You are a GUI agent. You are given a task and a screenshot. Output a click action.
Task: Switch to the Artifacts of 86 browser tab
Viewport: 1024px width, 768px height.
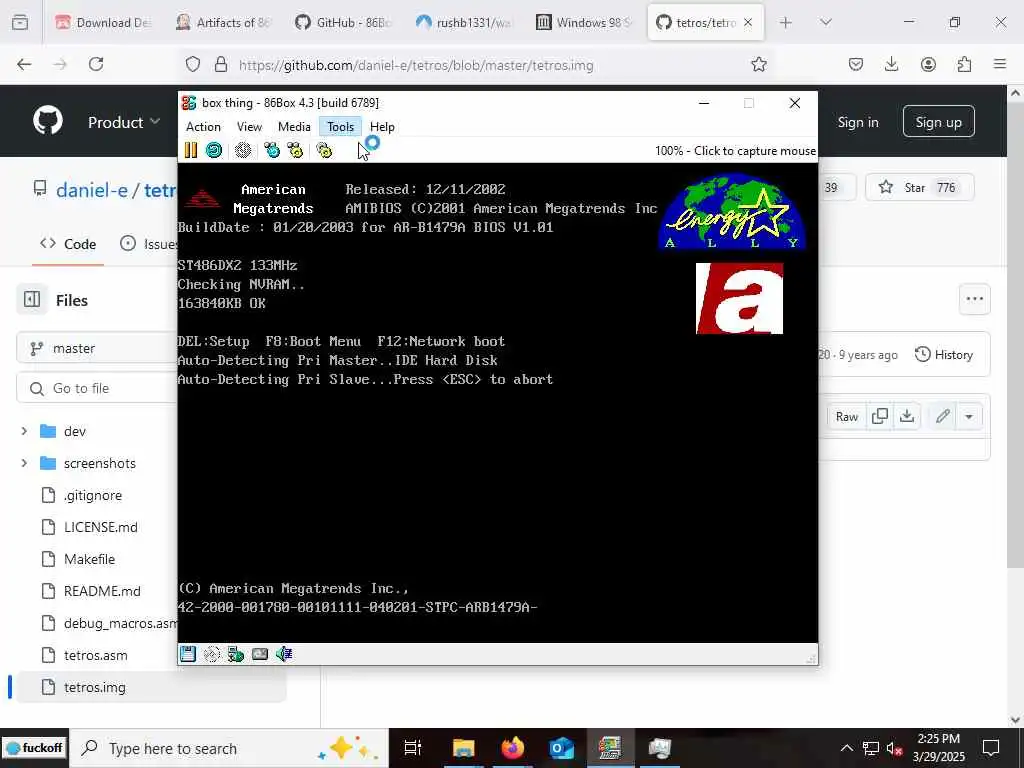pyautogui.click(x=223, y=22)
